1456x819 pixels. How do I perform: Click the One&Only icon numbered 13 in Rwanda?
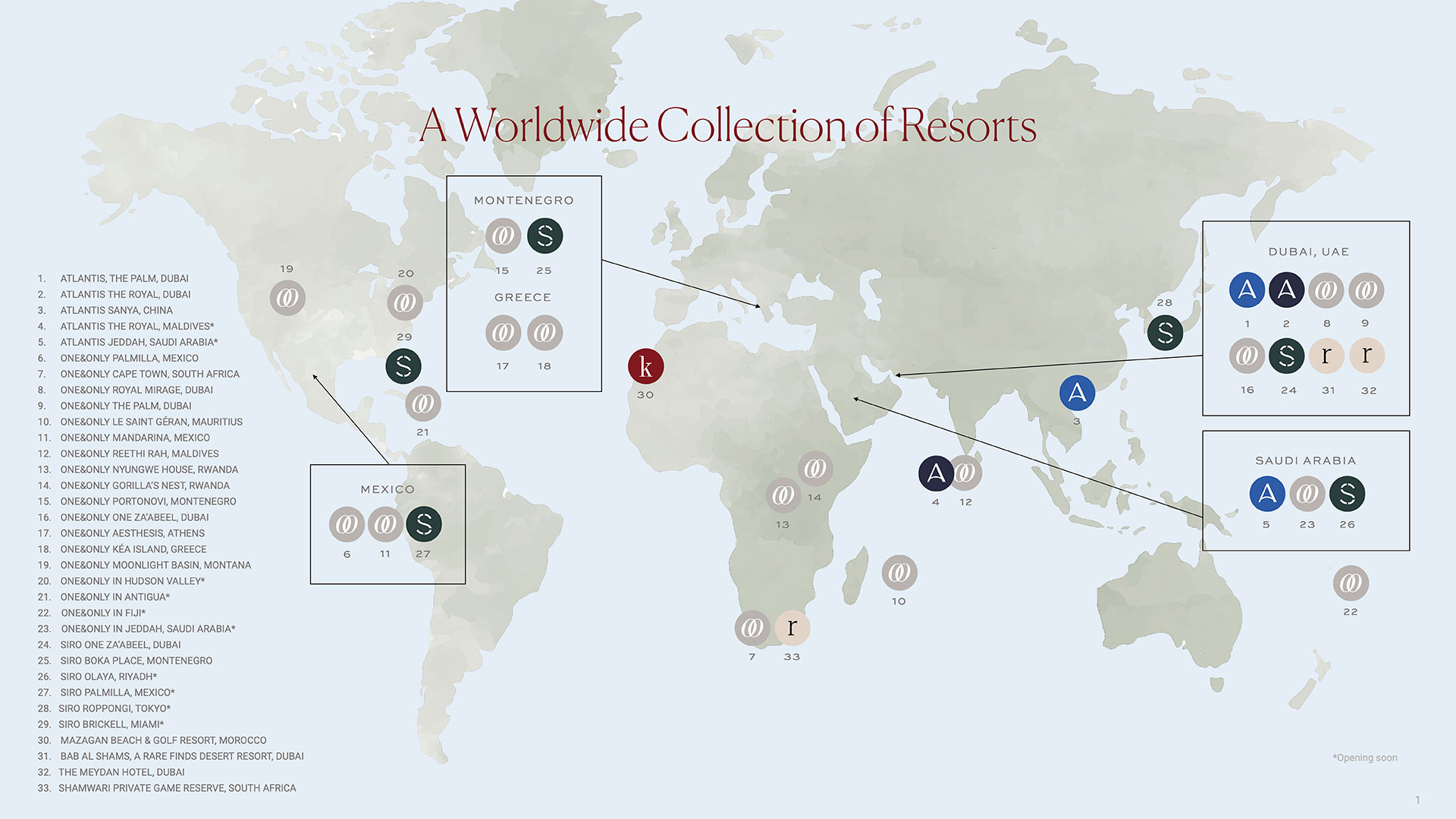coord(783,496)
